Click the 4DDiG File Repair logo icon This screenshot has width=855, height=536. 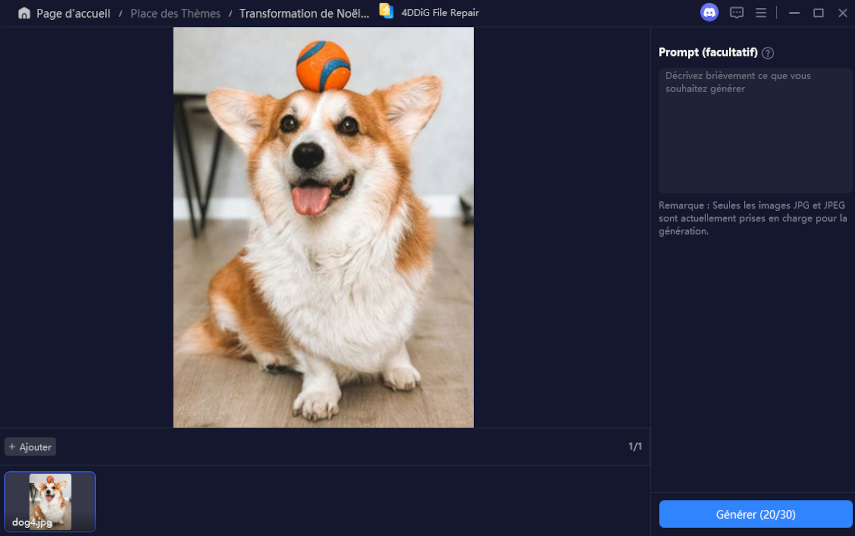[387, 11]
